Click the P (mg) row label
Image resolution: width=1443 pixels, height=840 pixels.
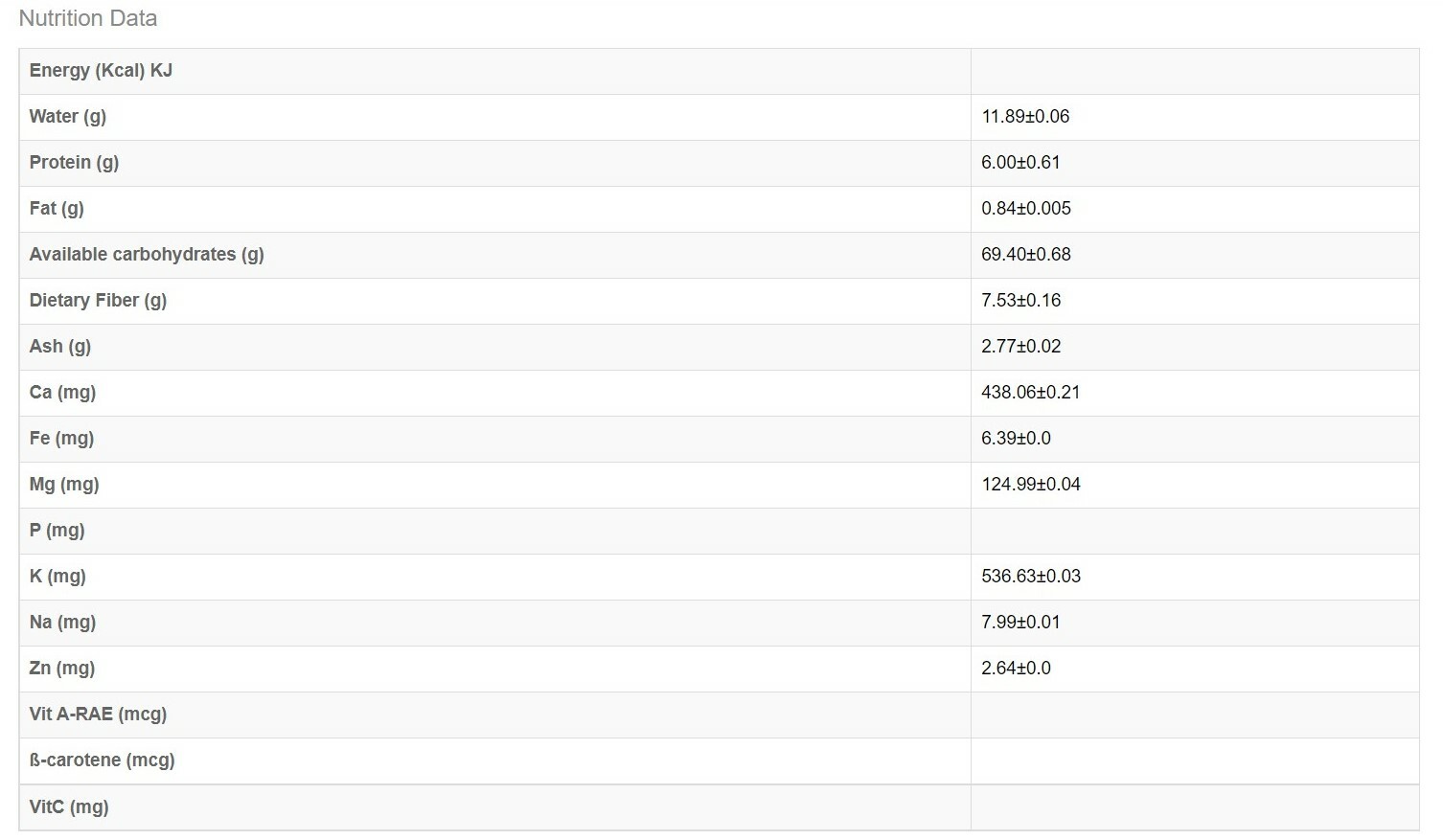coord(57,531)
